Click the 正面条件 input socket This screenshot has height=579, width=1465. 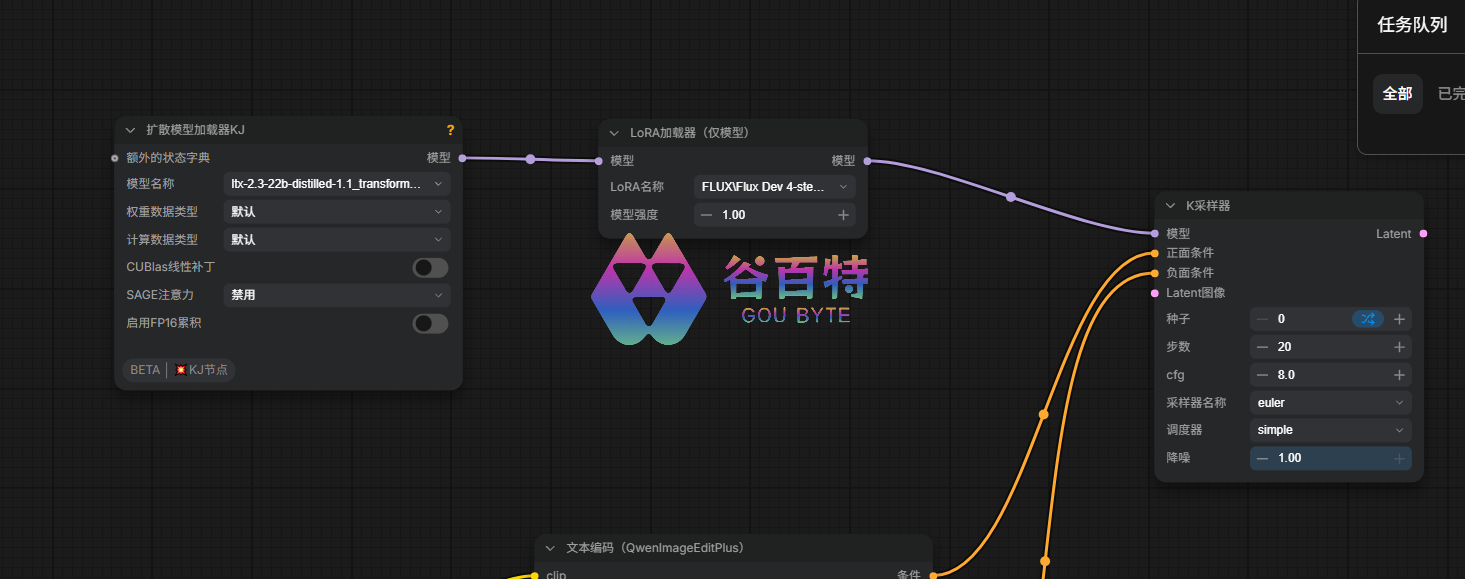pos(1155,253)
